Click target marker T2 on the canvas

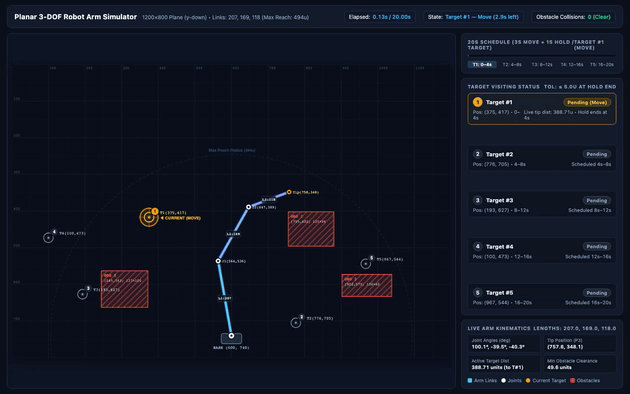pyautogui.click(x=296, y=323)
